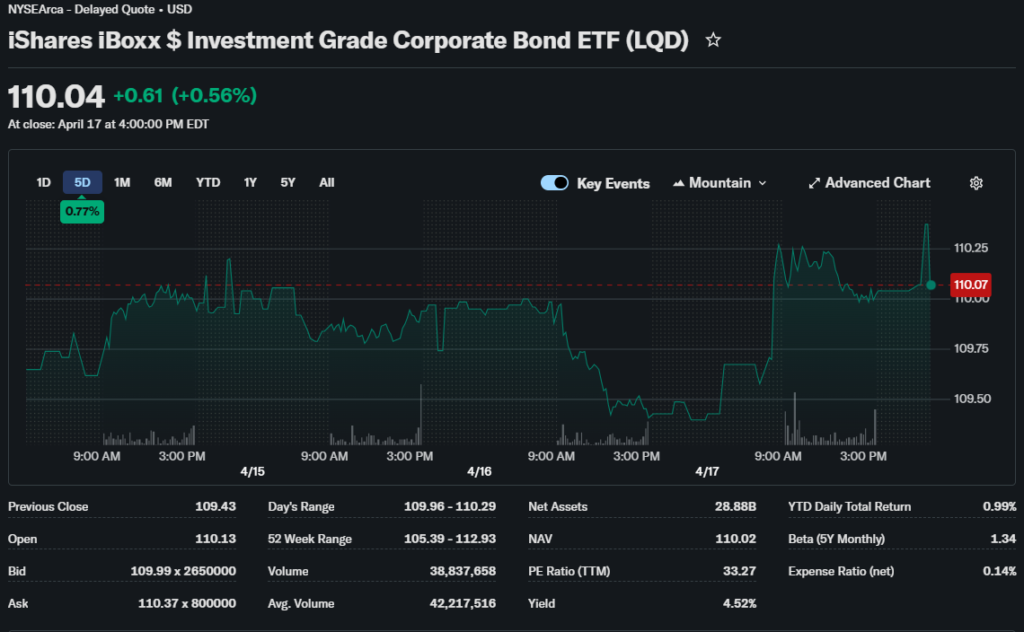1024x632 pixels.
Task: Click the Key Events label
Action: click(613, 183)
